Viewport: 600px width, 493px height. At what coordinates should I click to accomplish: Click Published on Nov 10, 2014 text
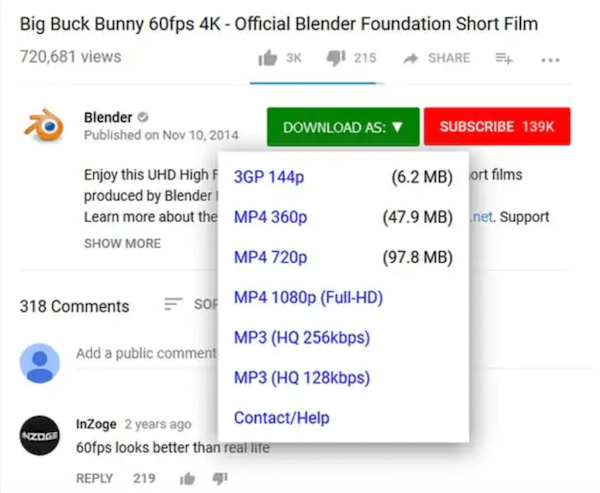click(x=161, y=135)
